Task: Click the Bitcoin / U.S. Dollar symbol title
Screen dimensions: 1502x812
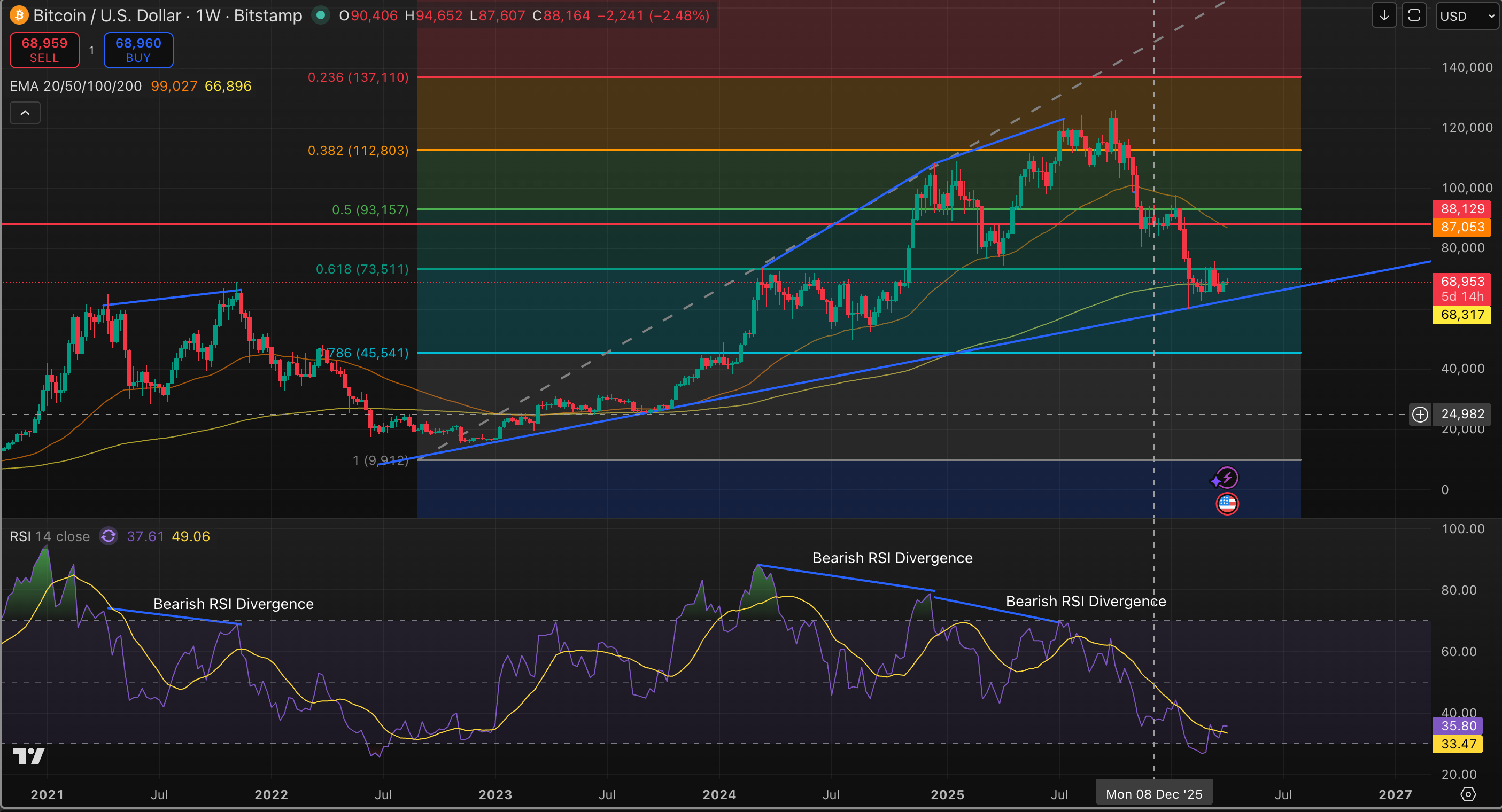Action: (107, 15)
